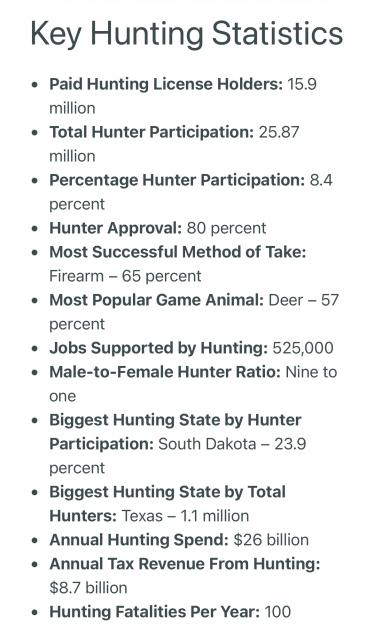Click the Firearm – 65 percent text

[x=125, y=276]
